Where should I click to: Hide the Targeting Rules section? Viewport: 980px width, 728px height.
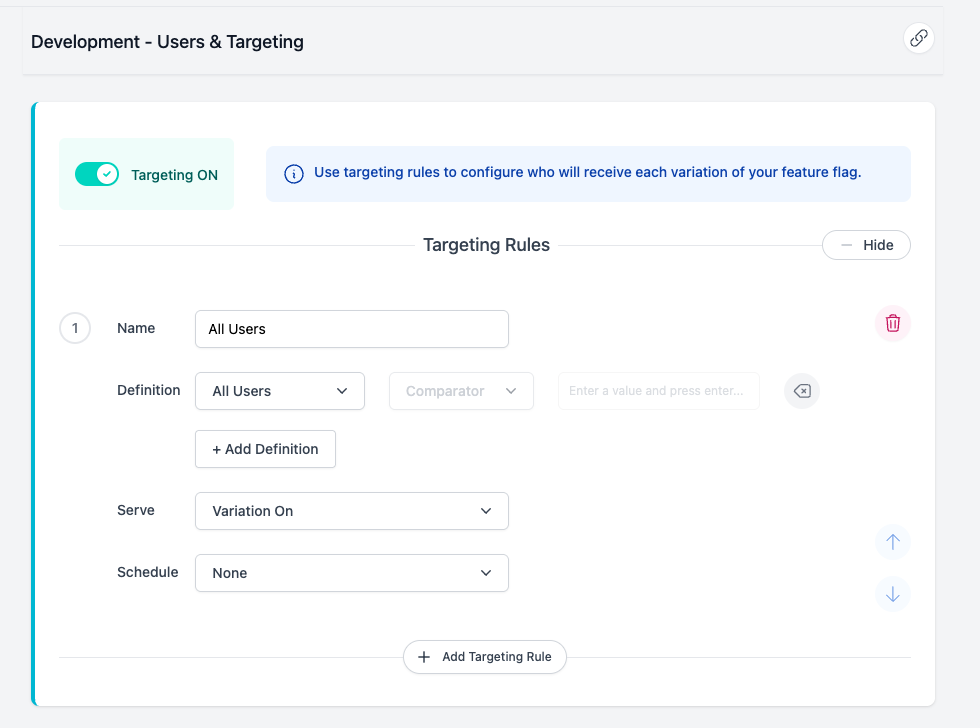tap(866, 245)
